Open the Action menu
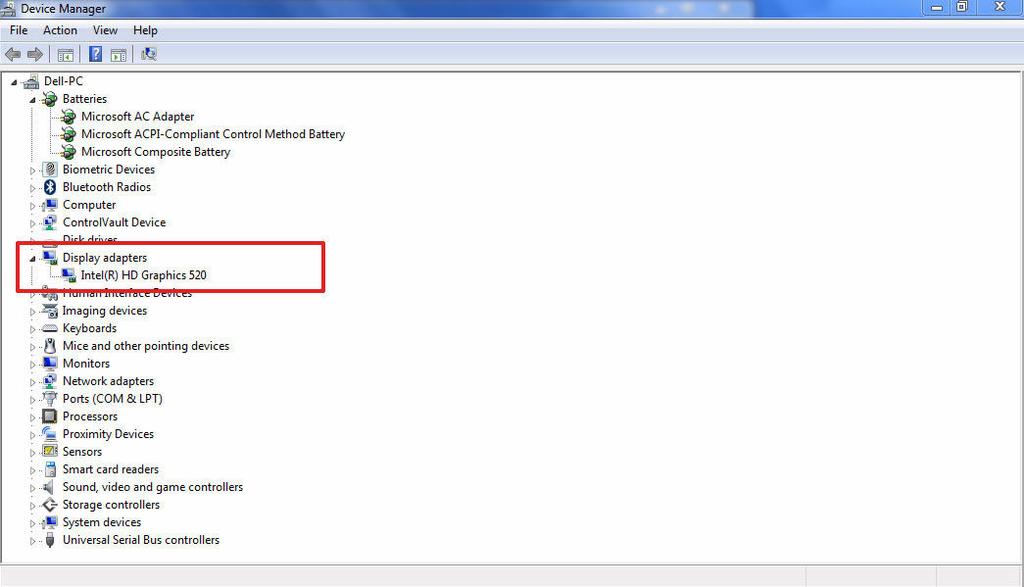 [x=59, y=31]
